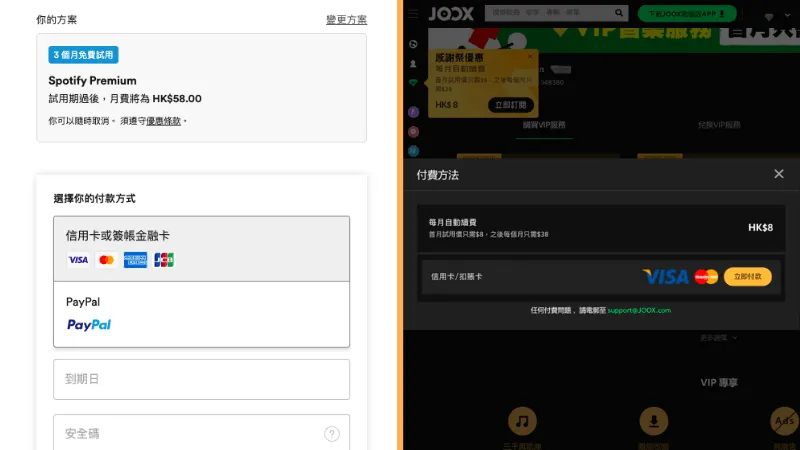Focus the 安全碼 security code field
This screenshot has height=450, width=800.
pos(202,433)
